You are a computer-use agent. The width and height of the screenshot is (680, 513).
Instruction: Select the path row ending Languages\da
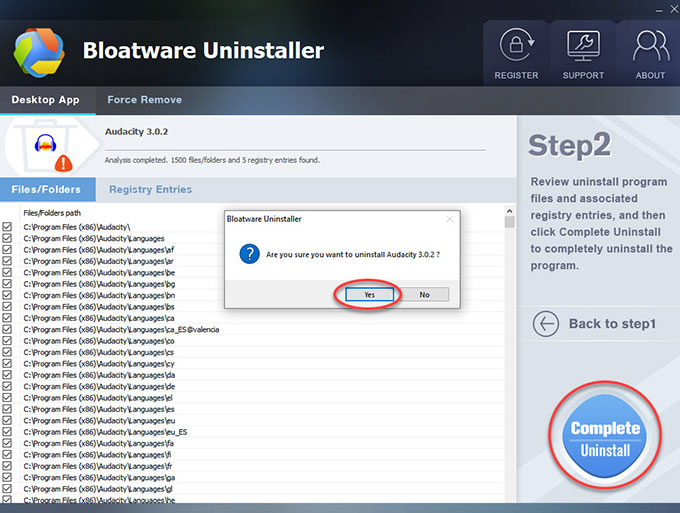pos(99,375)
